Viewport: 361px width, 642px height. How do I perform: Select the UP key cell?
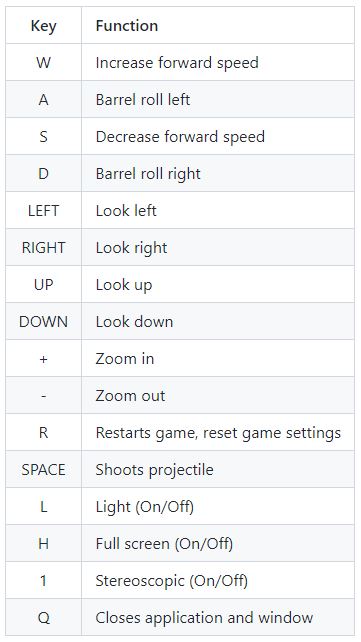click(x=43, y=284)
